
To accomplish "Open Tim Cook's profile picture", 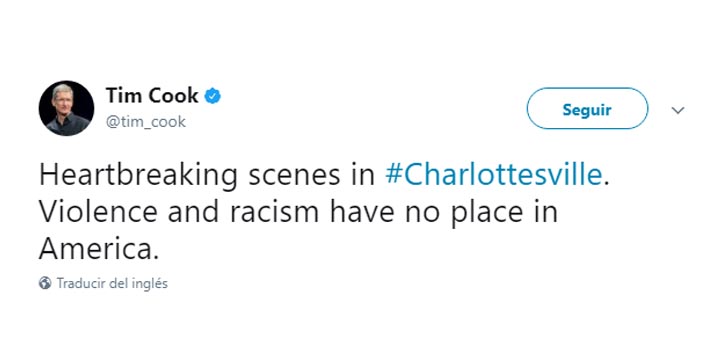I will click(x=66, y=108).
